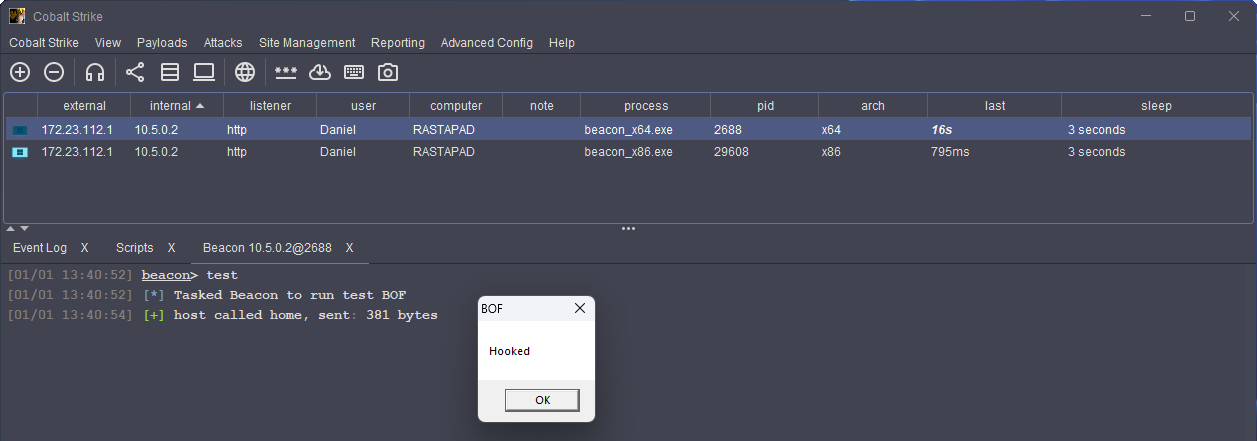View keystrokes via keyboard icon
Screen dimensions: 1257x441
pyautogui.click(x=354, y=72)
